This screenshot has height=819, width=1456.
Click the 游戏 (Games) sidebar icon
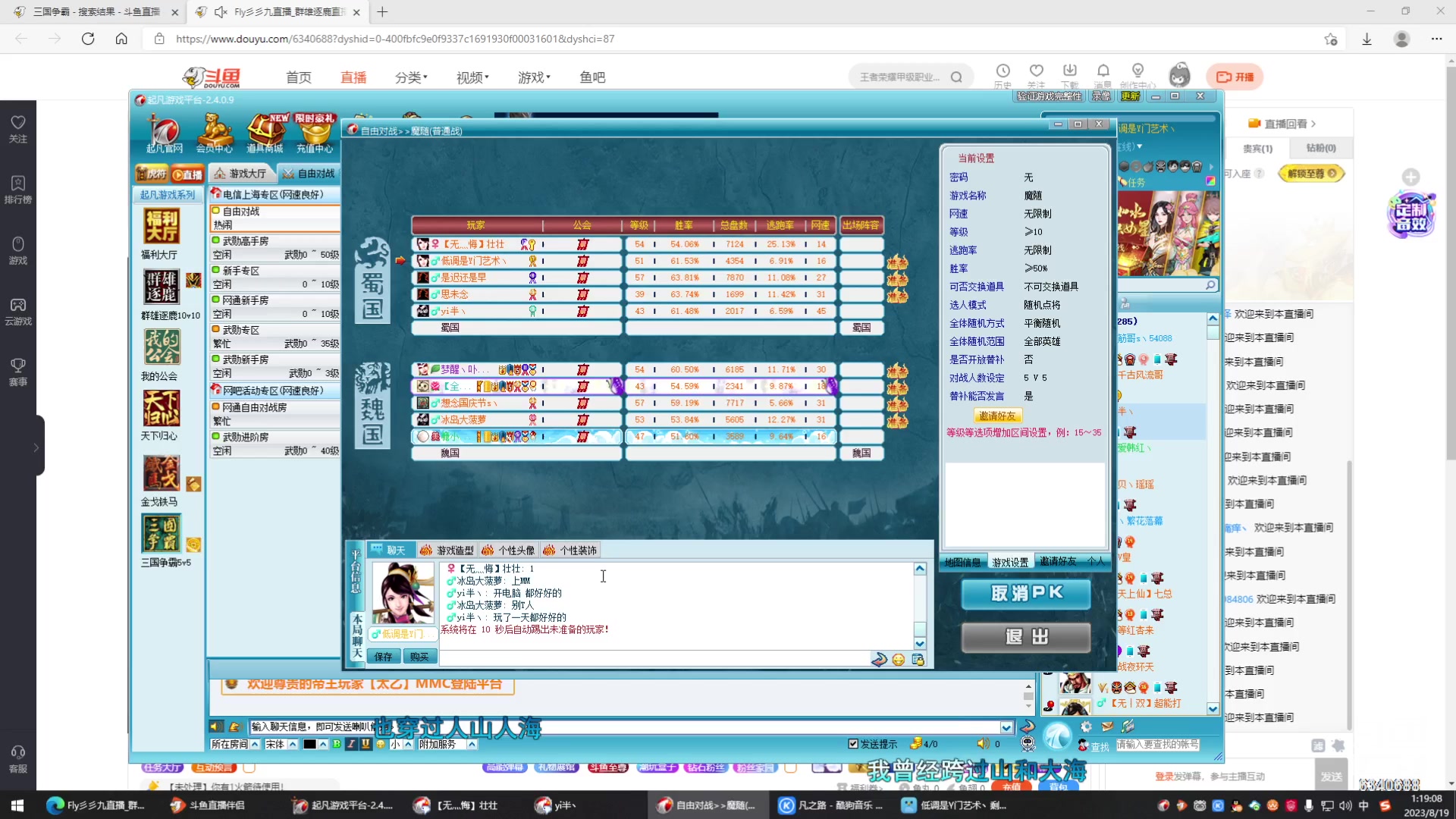pyautogui.click(x=18, y=250)
